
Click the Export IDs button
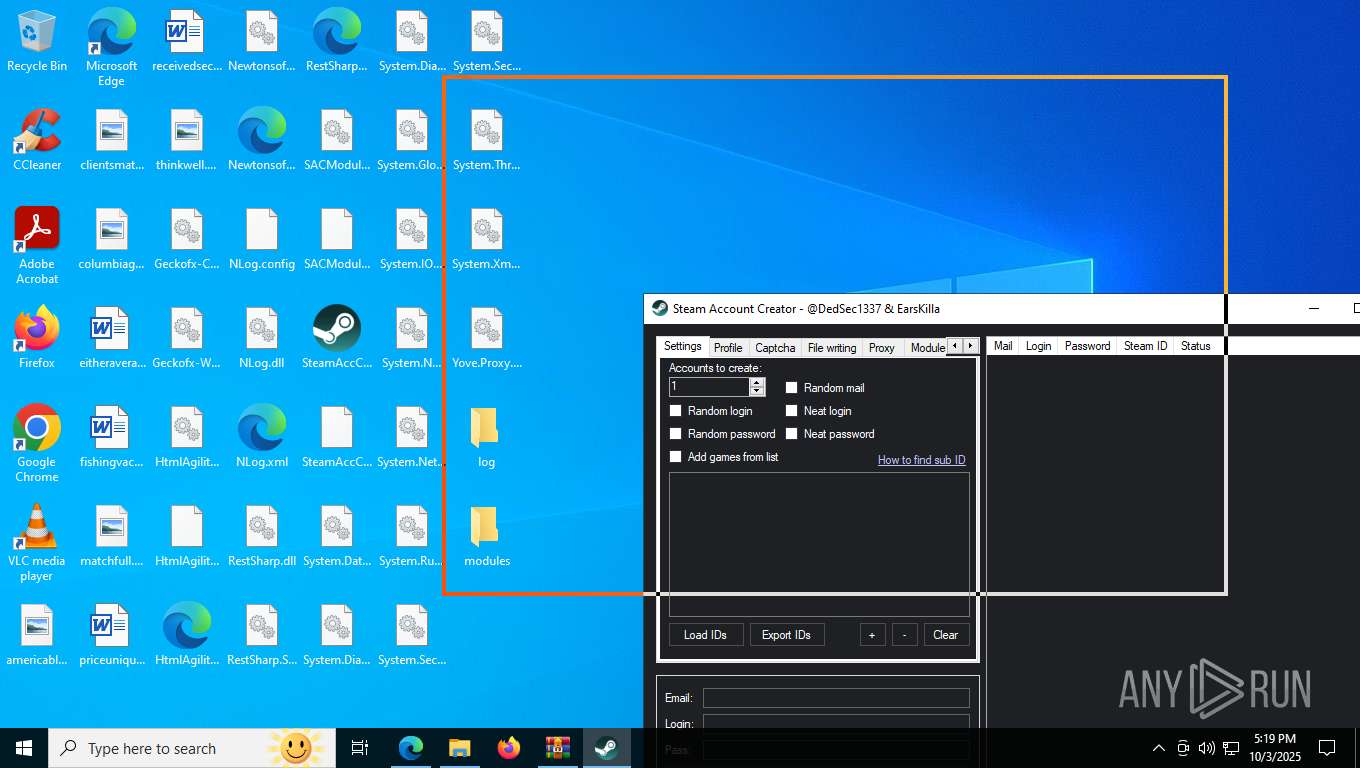coord(787,635)
